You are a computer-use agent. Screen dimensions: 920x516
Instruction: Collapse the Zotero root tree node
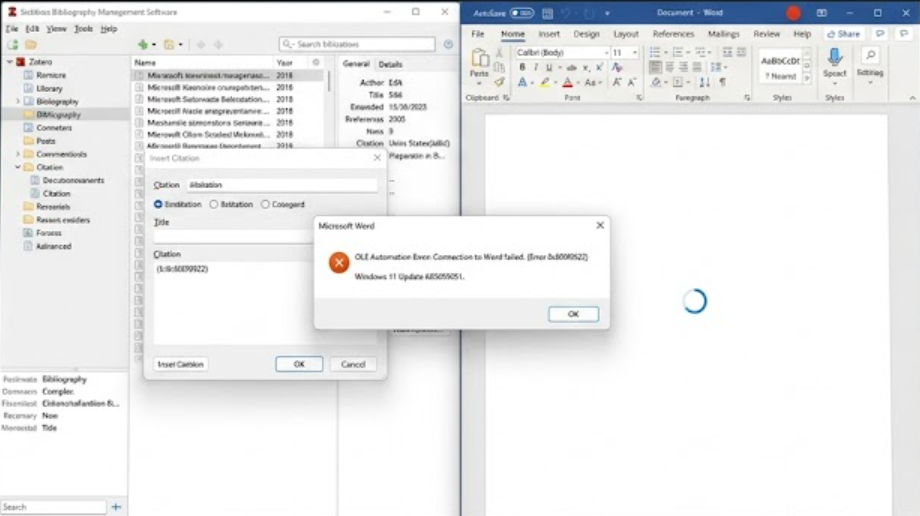click(x=10, y=62)
